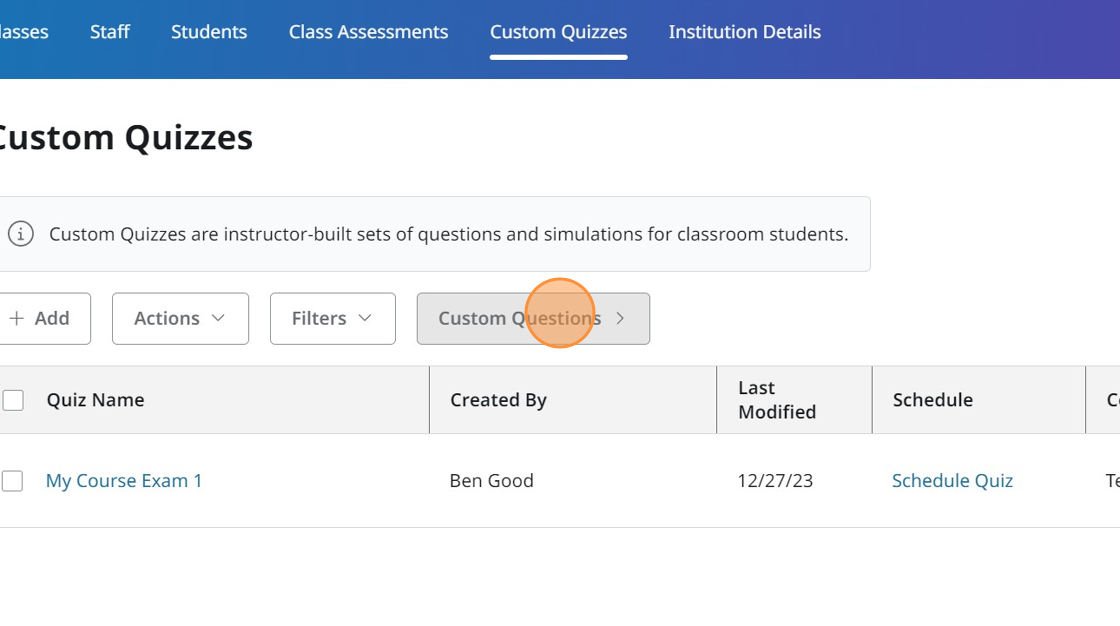Go to Custom Questions
Image resolution: width=1120 pixels, height=626 pixels.
[533, 318]
